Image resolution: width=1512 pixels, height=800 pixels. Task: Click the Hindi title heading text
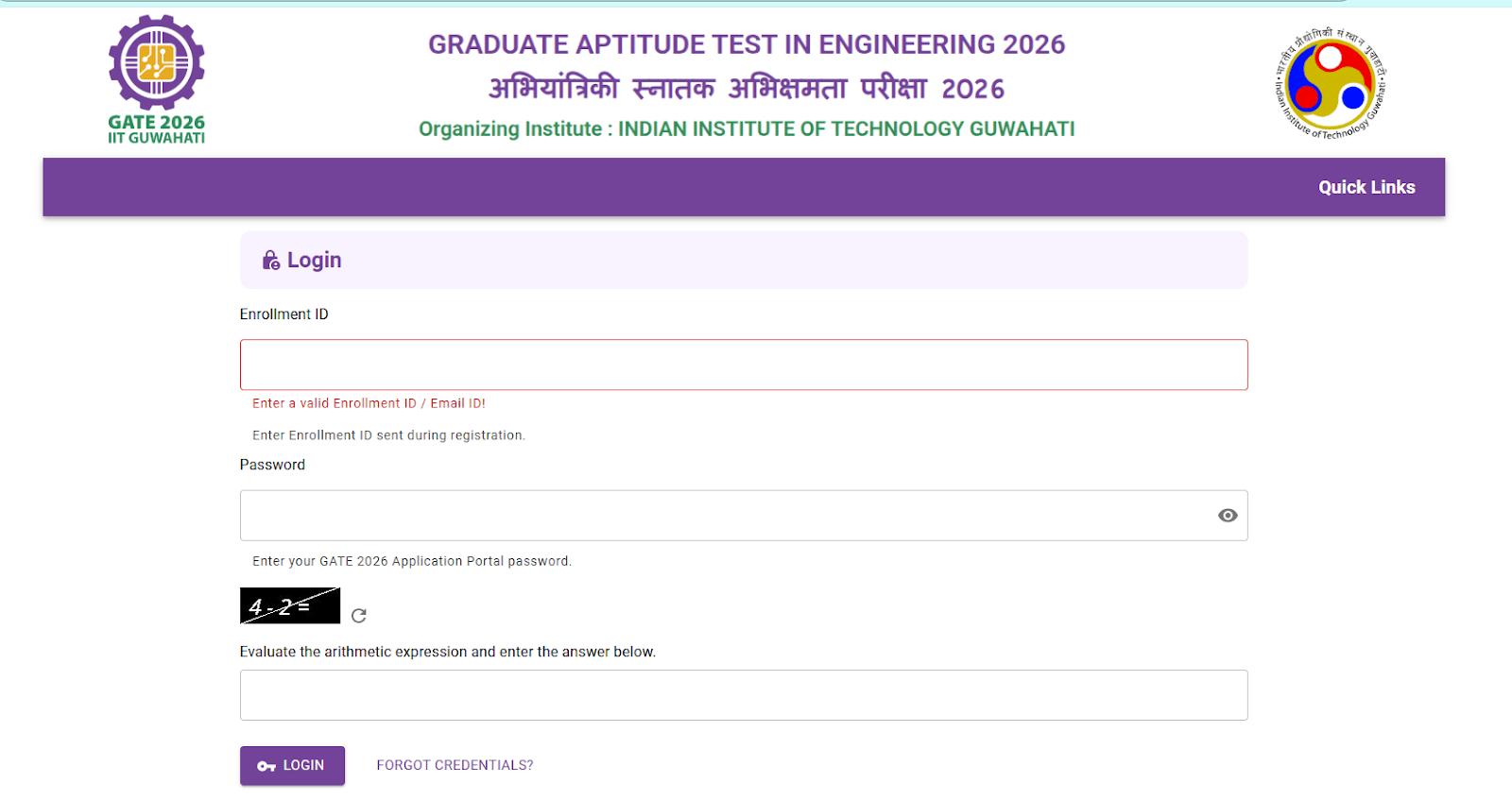747,89
